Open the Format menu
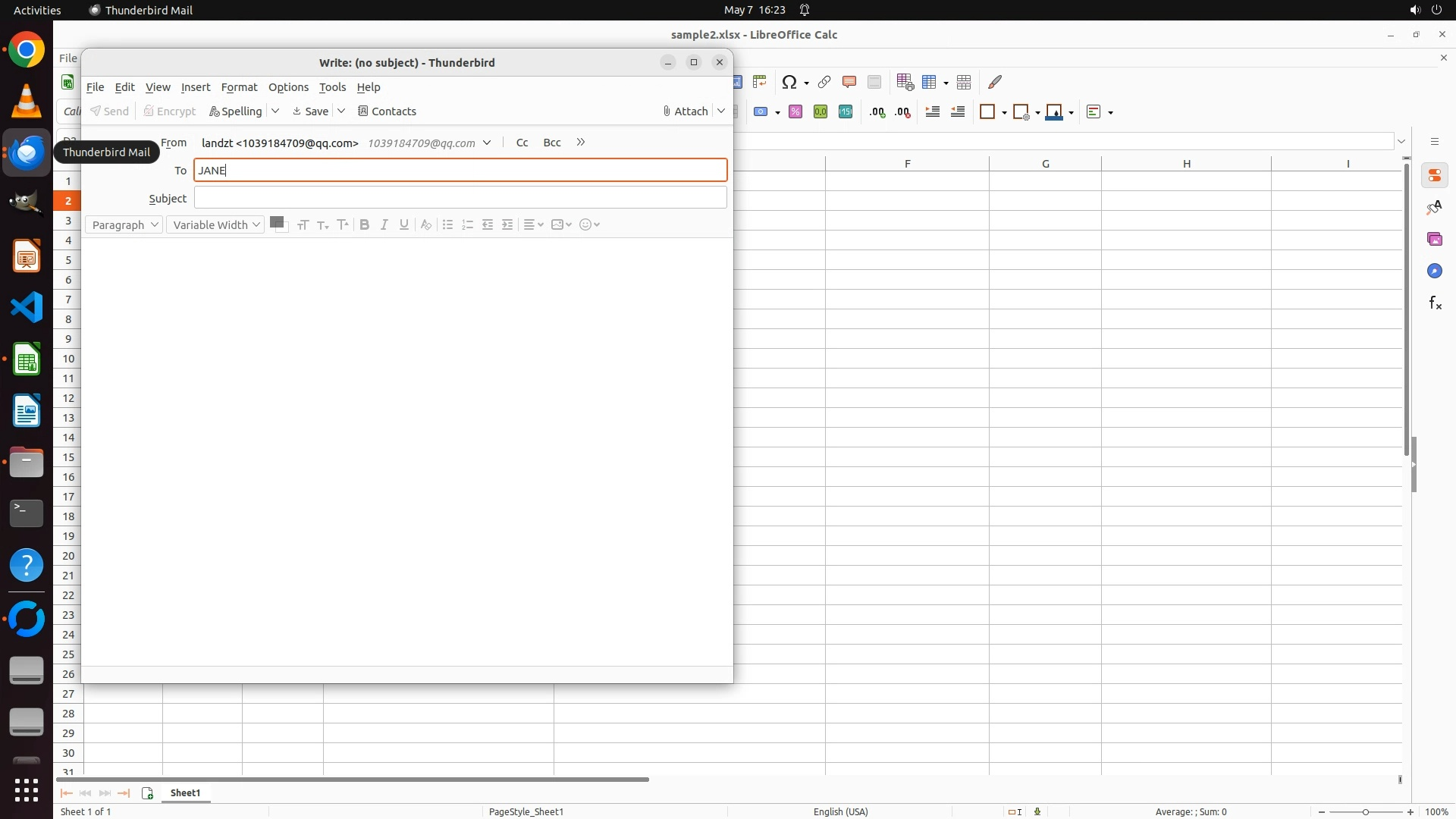This screenshot has height=819, width=1456. point(239,87)
